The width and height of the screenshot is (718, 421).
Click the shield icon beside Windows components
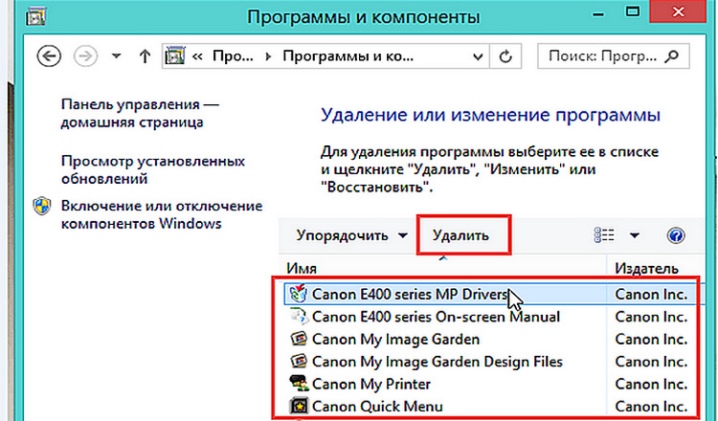click(42, 206)
